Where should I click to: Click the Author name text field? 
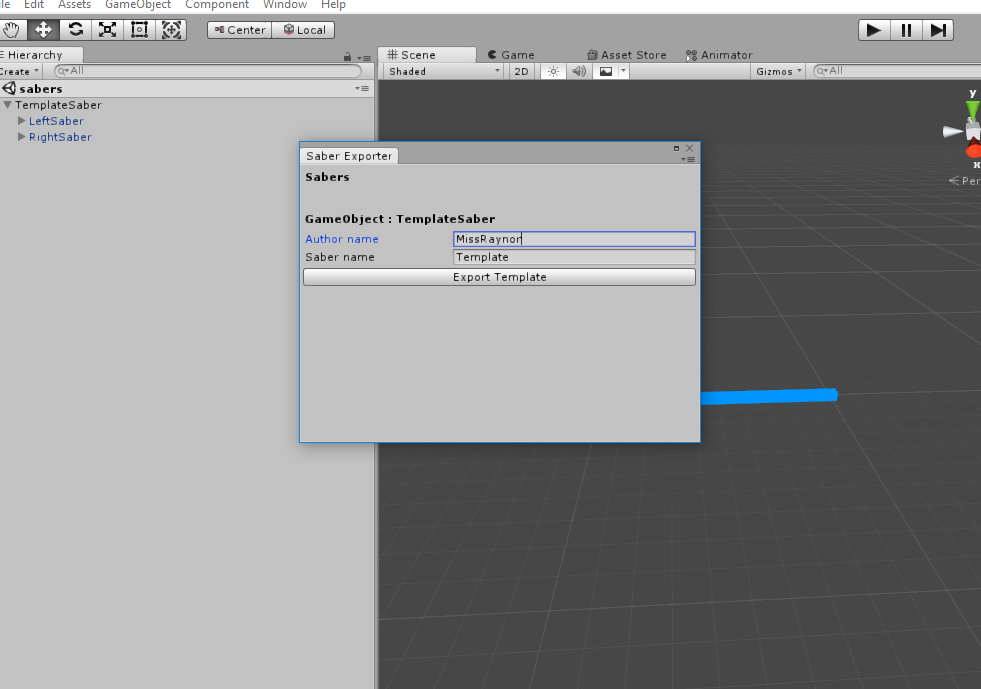click(574, 238)
